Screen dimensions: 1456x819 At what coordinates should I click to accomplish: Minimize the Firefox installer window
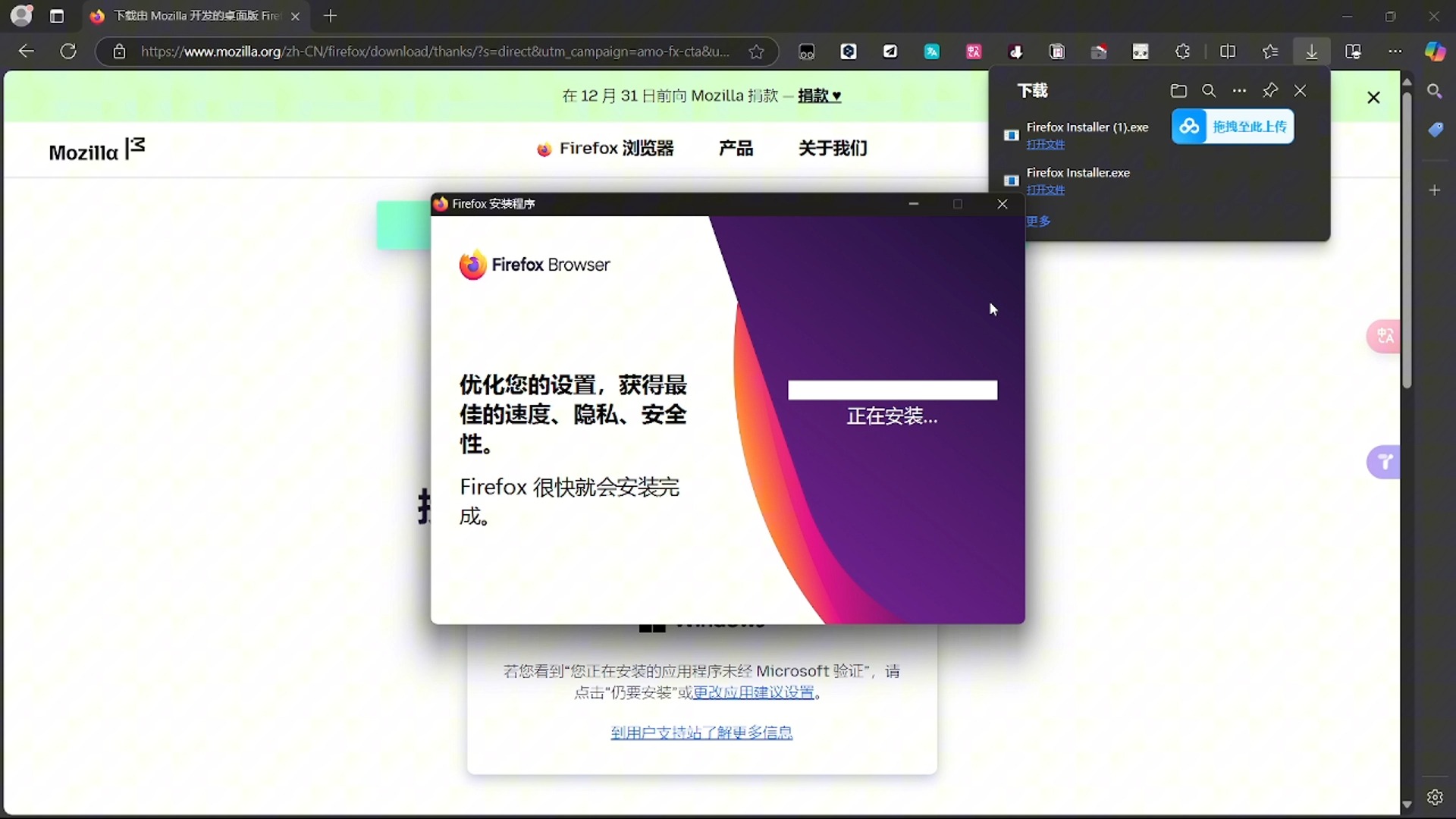[914, 204]
